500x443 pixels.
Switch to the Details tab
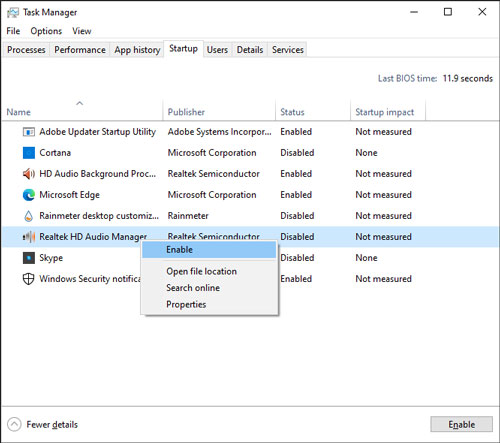pos(250,50)
